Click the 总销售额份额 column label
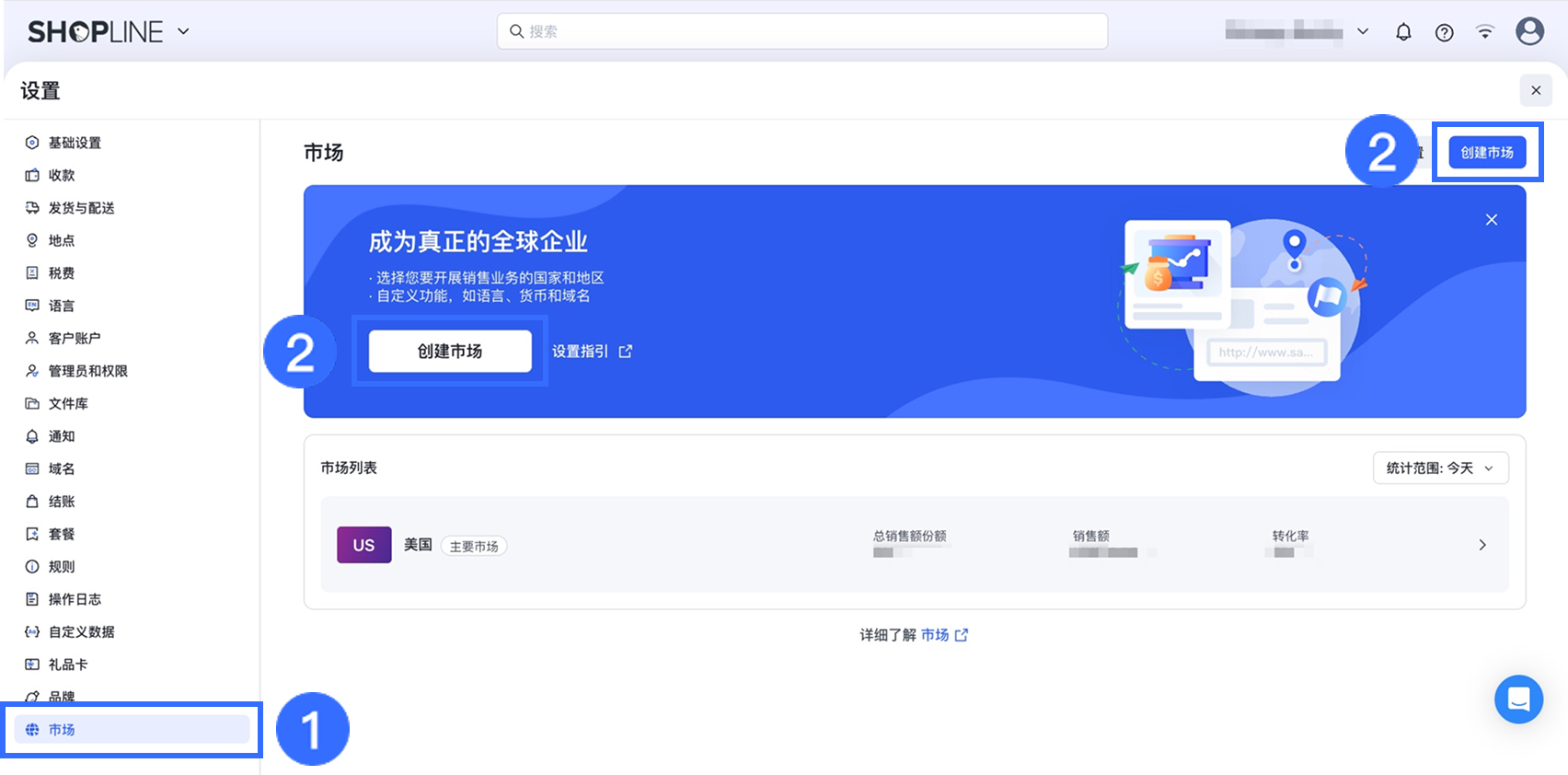 pos(910,536)
